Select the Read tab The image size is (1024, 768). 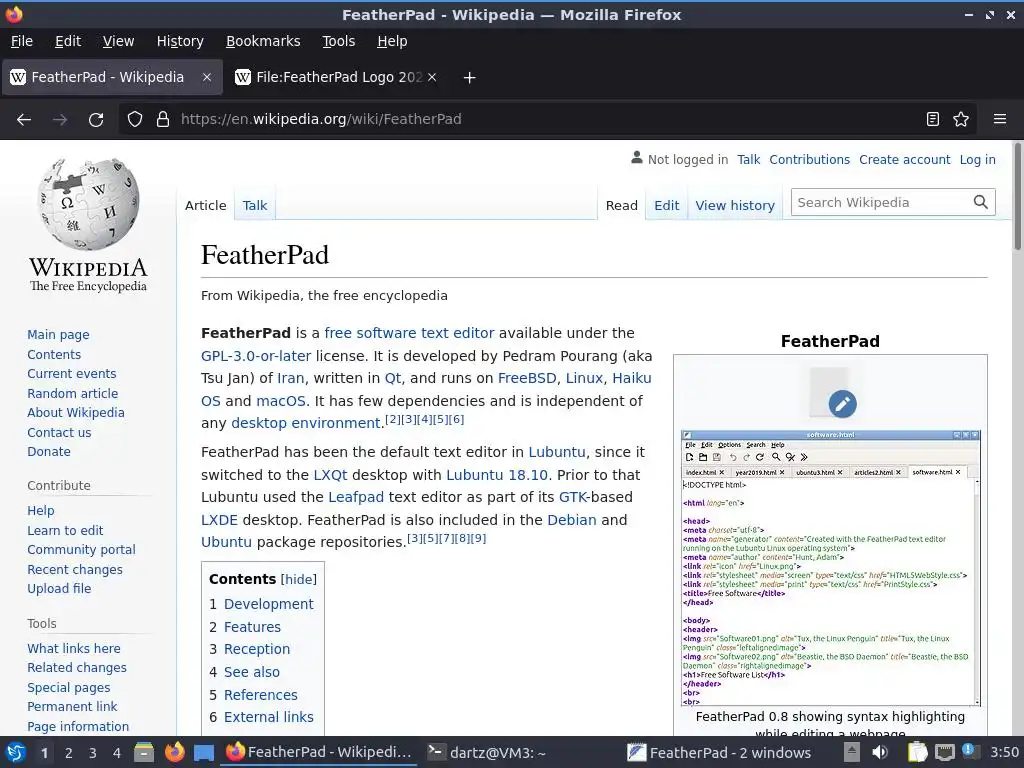(622, 205)
